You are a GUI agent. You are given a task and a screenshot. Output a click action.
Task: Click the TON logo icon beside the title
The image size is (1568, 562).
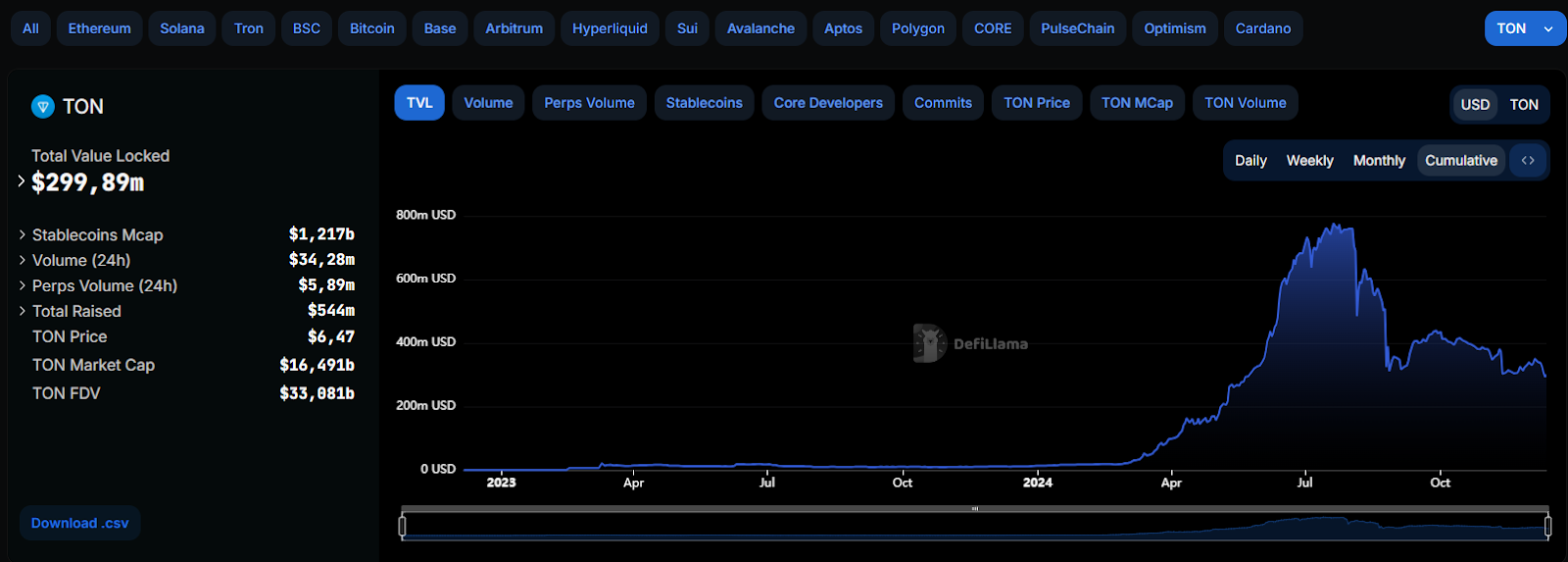(x=43, y=107)
